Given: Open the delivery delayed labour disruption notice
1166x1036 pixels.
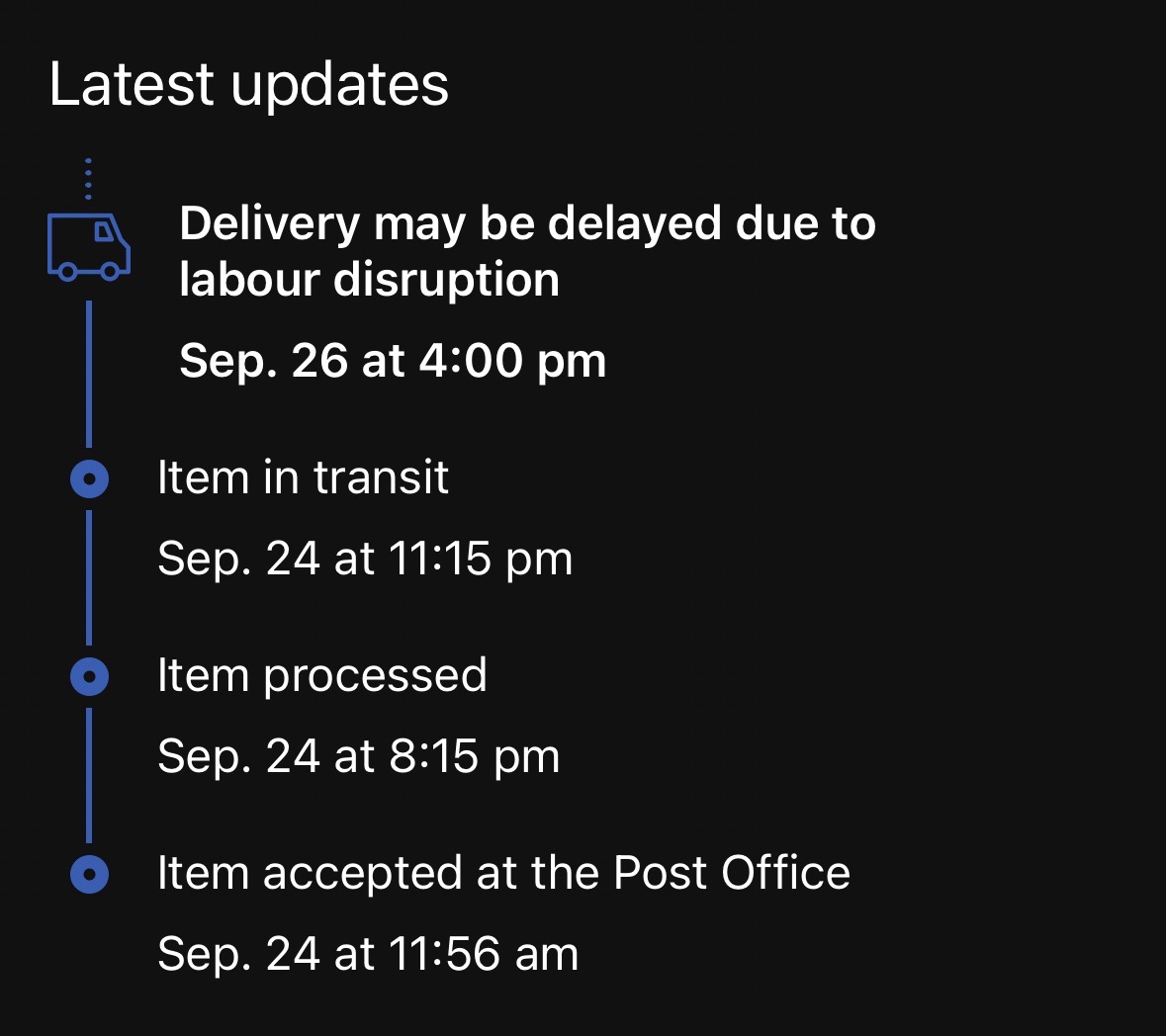Looking at the screenshot, I should coord(527,251).
